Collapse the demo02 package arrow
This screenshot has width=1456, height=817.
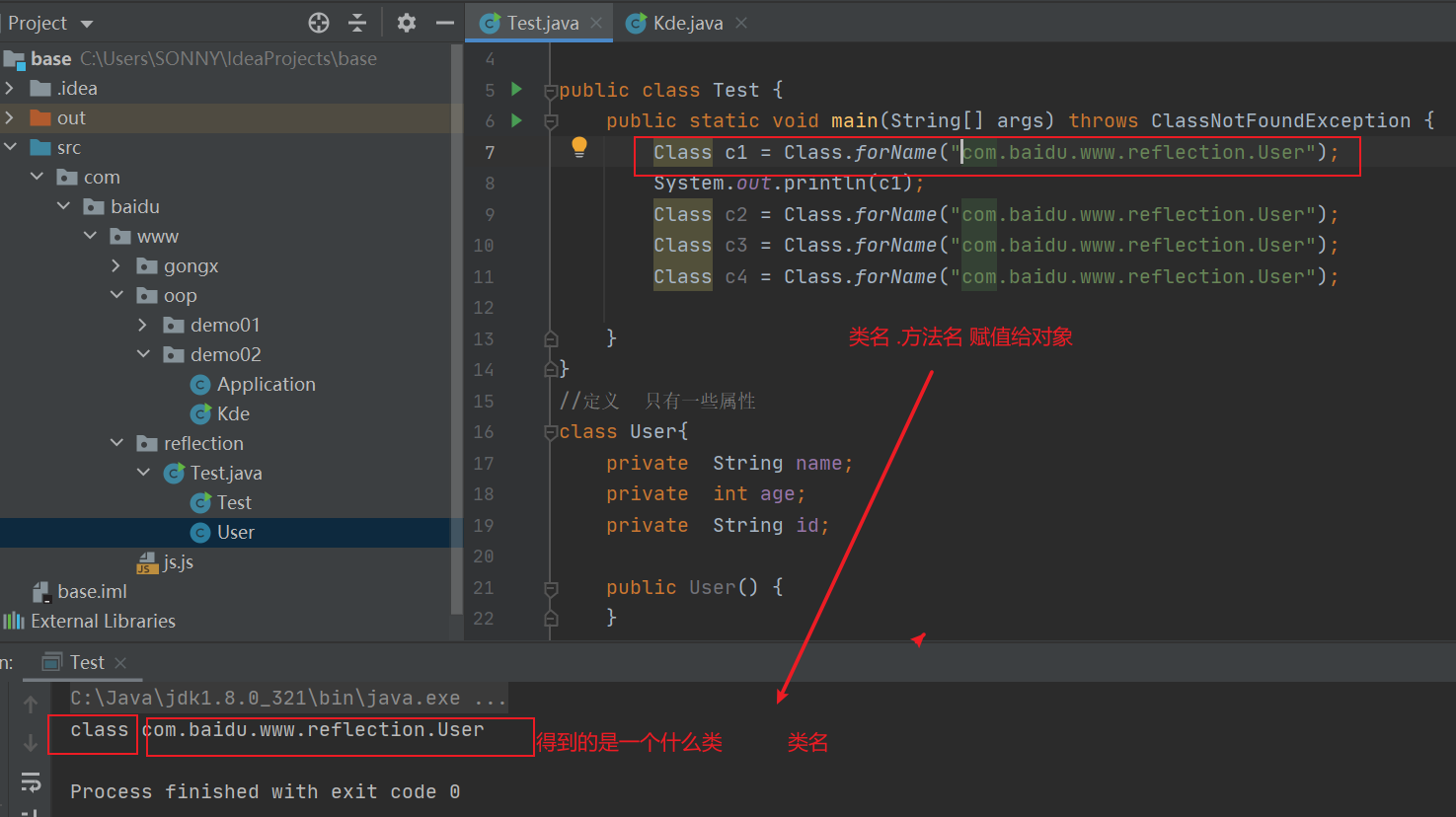(x=143, y=354)
